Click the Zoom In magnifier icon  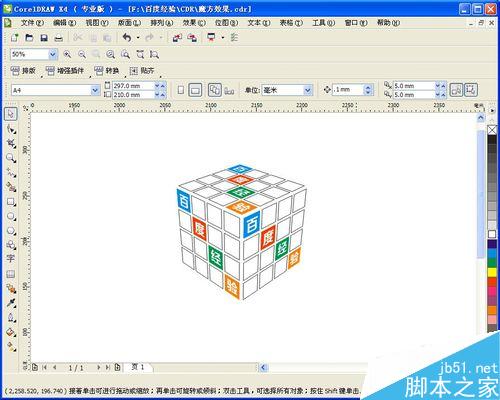click(x=67, y=54)
